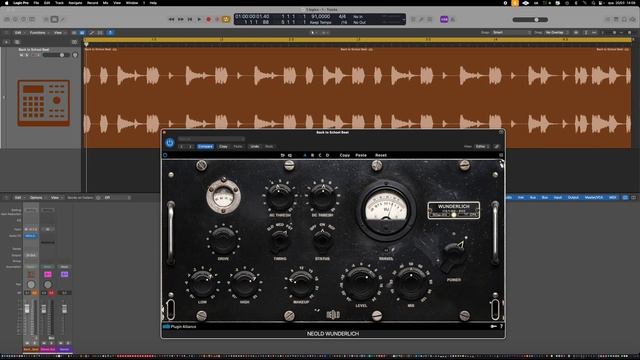The width and height of the screenshot is (640, 360).
Task: Open the plugin preset name dropdown
Action: (211, 139)
